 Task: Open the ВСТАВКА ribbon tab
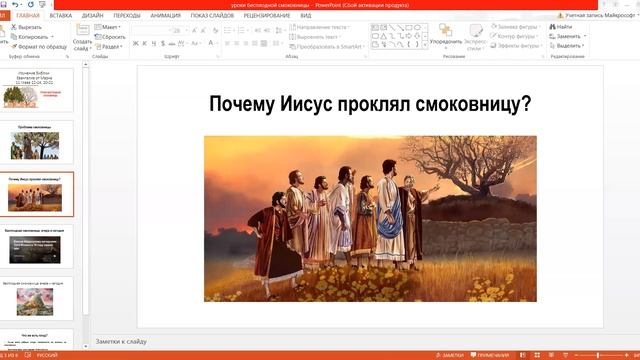click(x=61, y=16)
